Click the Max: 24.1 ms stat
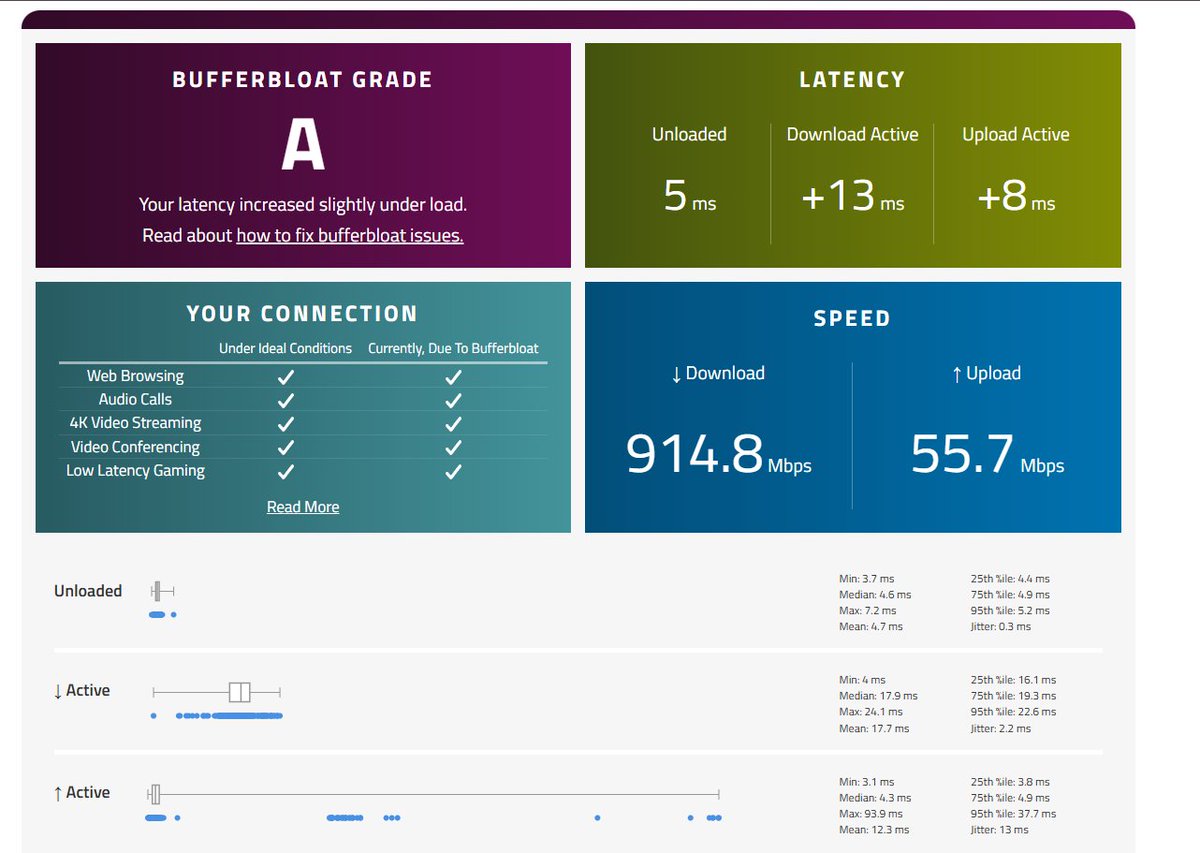Image resolution: width=1200 pixels, height=853 pixels. (871, 712)
